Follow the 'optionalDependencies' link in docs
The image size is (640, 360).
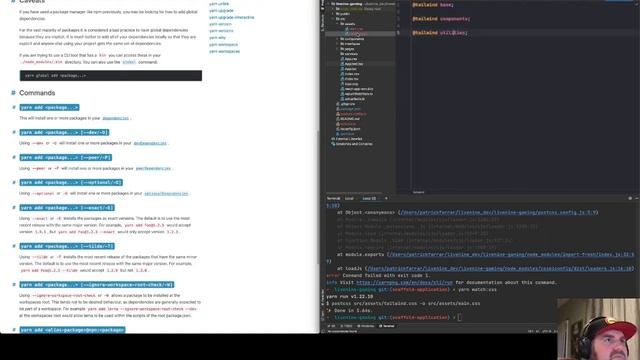pyautogui.click(x=166, y=193)
